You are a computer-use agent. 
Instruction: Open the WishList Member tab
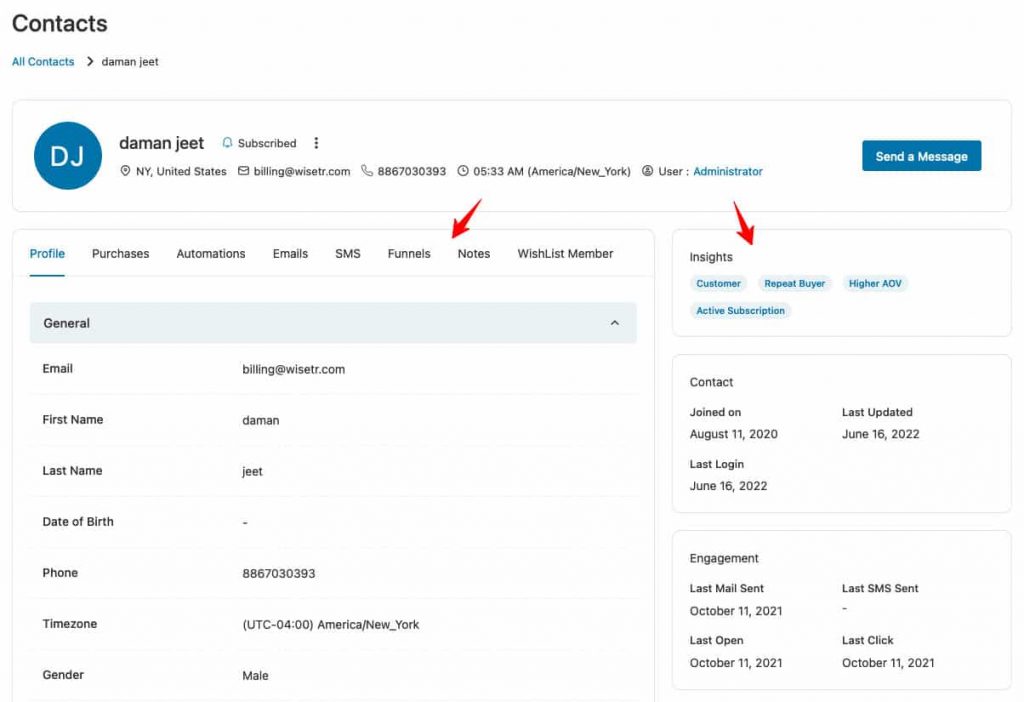click(x=565, y=253)
